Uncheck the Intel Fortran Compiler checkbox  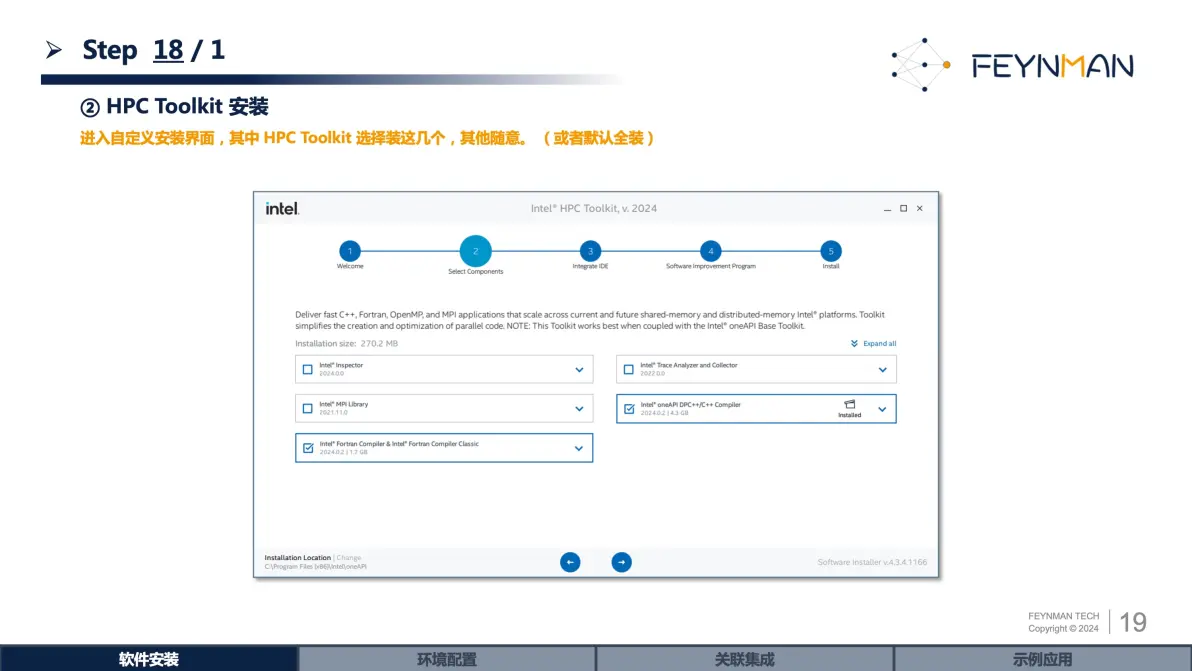point(308,448)
